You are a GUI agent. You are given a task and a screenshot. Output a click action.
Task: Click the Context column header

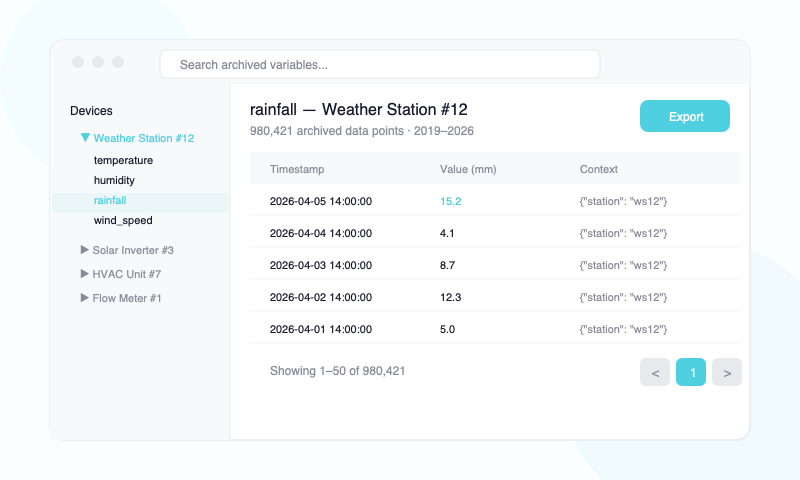pyautogui.click(x=598, y=169)
